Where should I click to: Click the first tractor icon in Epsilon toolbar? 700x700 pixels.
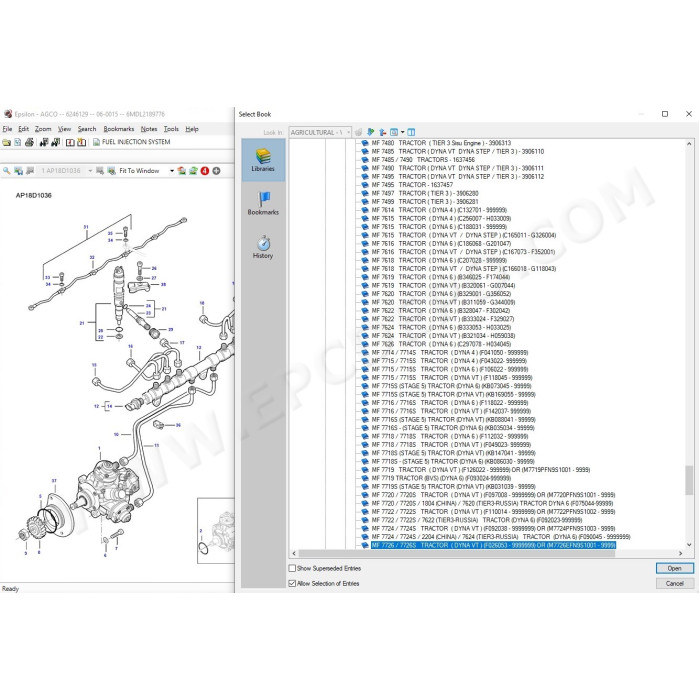coord(44,142)
